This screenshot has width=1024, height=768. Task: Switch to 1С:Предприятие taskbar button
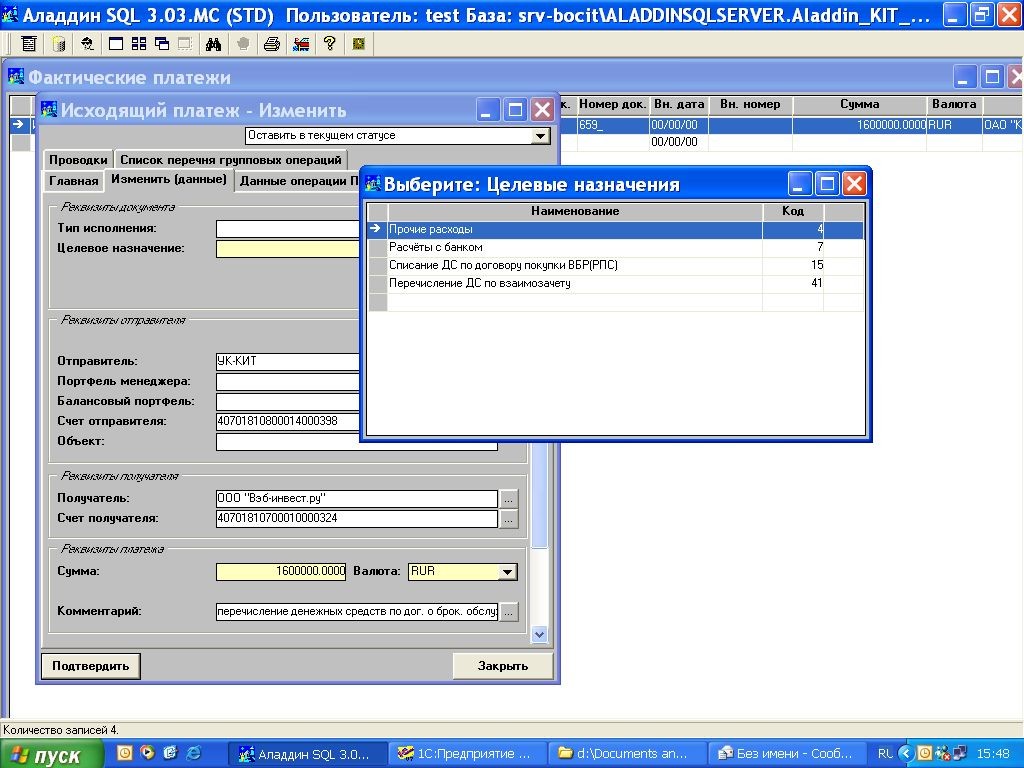[466, 754]
